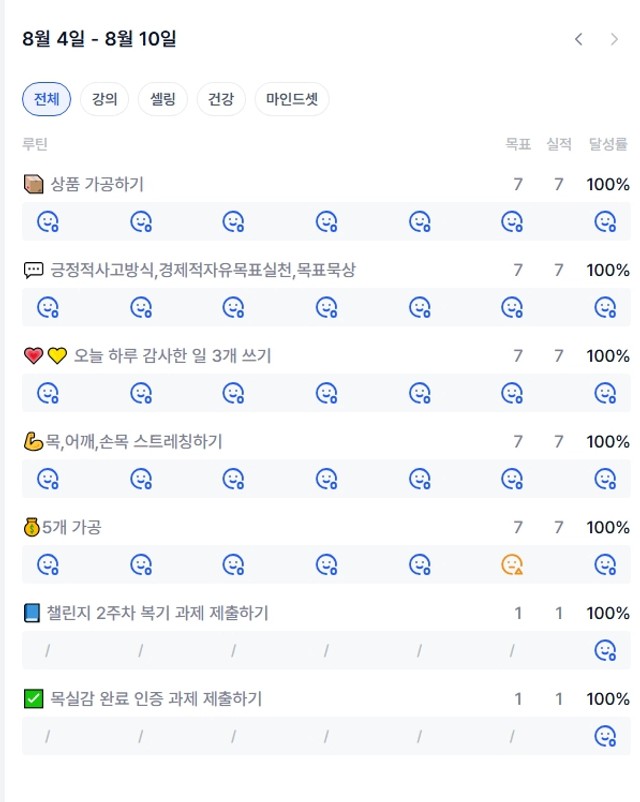Image resolution: width=640 pixels, height=802 pixels.
Task: Go to the previous week with left chevron
Action: [x=579, y=39]
